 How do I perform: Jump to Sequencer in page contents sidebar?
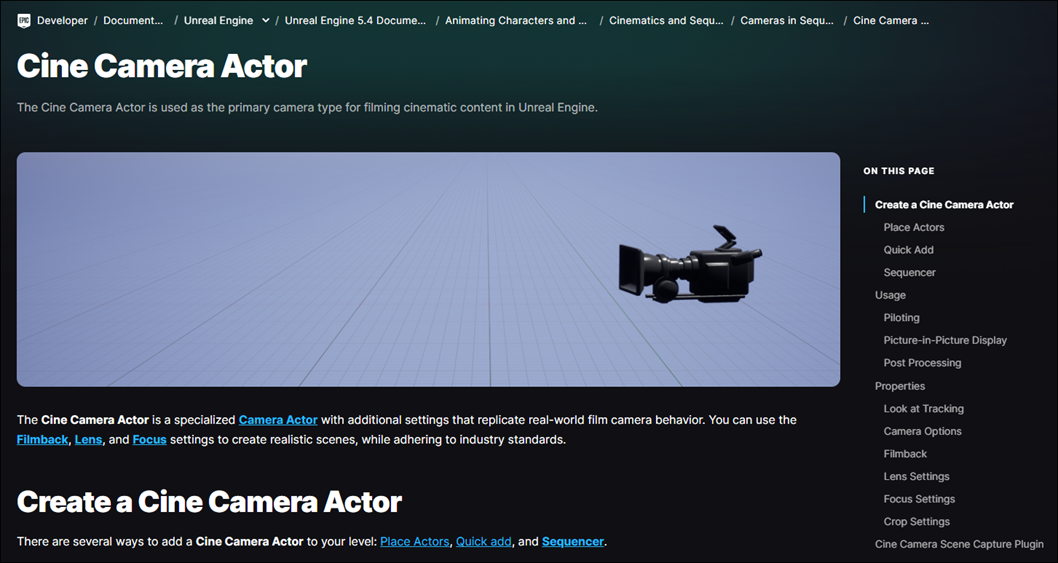click(x=910, y=273)
